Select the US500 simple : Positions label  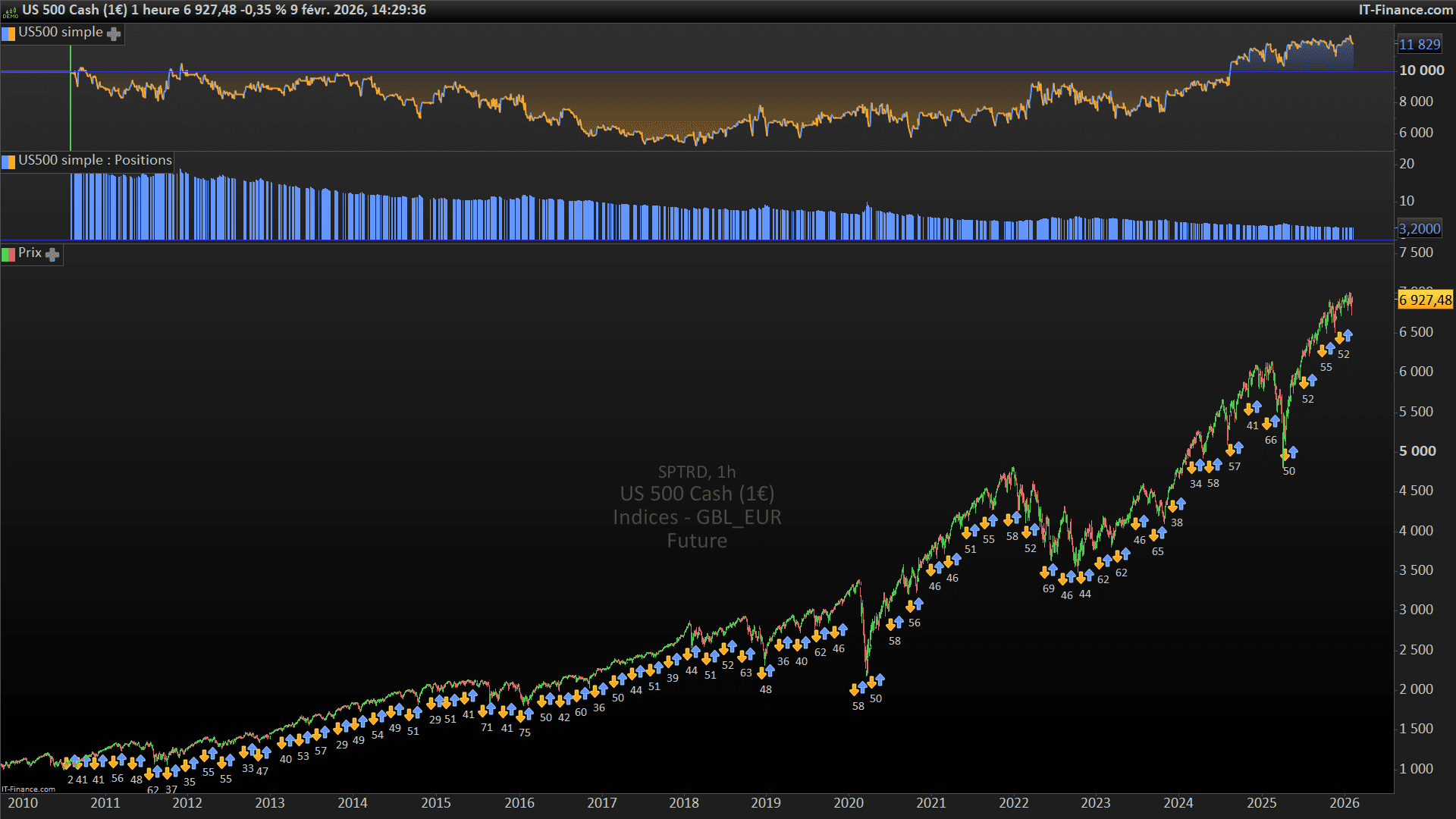[95, 161]
